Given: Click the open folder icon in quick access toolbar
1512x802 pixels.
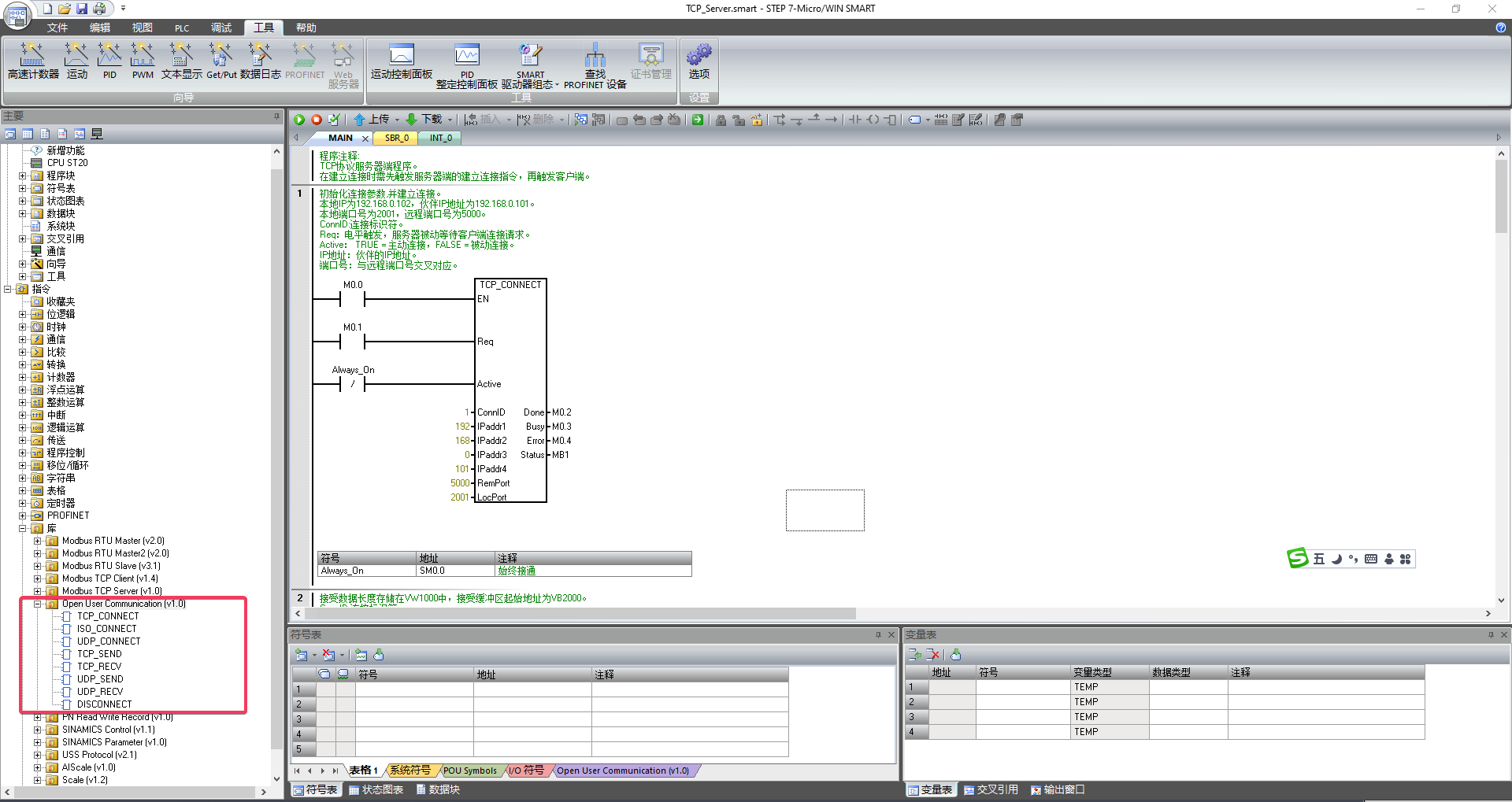Looking at the screenshot, I should (65, 9).
